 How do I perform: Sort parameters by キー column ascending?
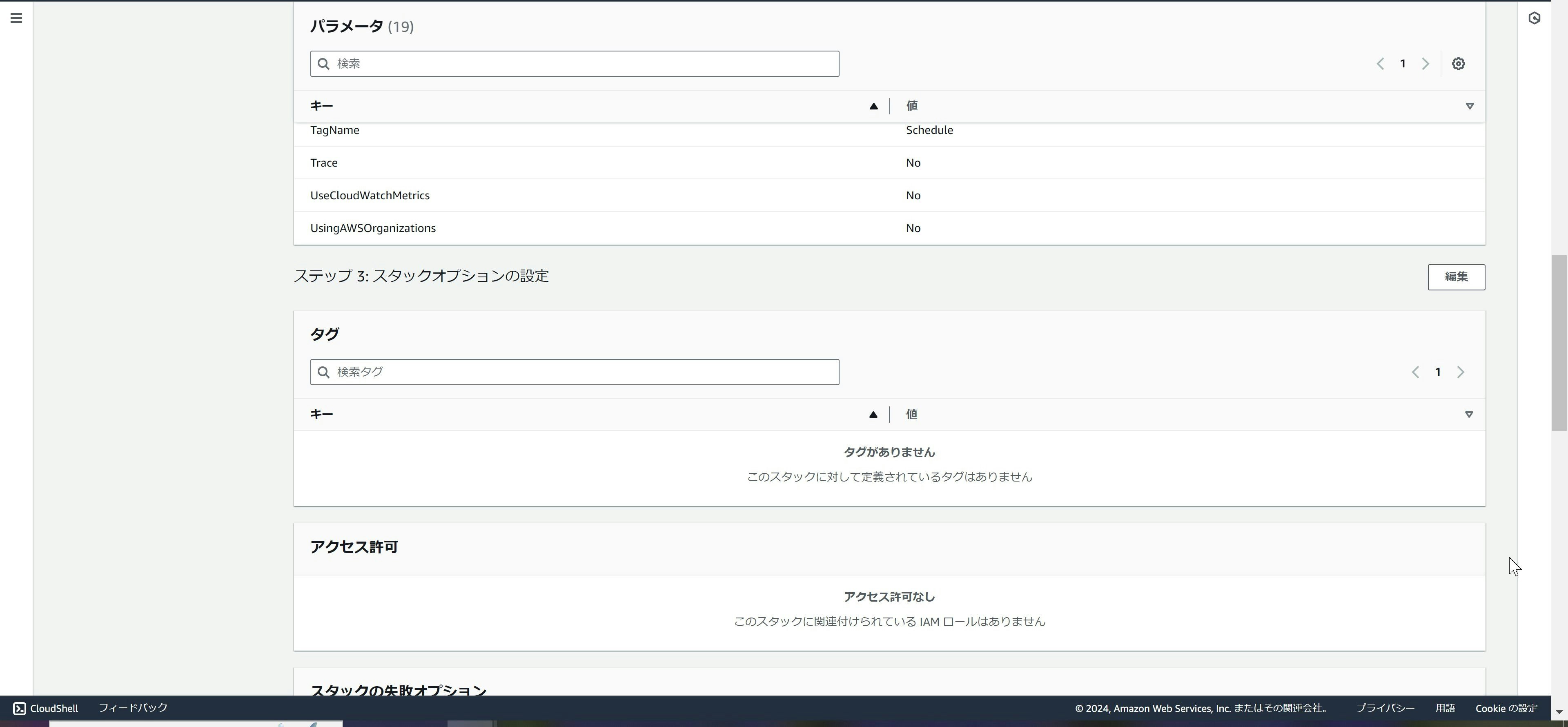(x=873, y=107)
